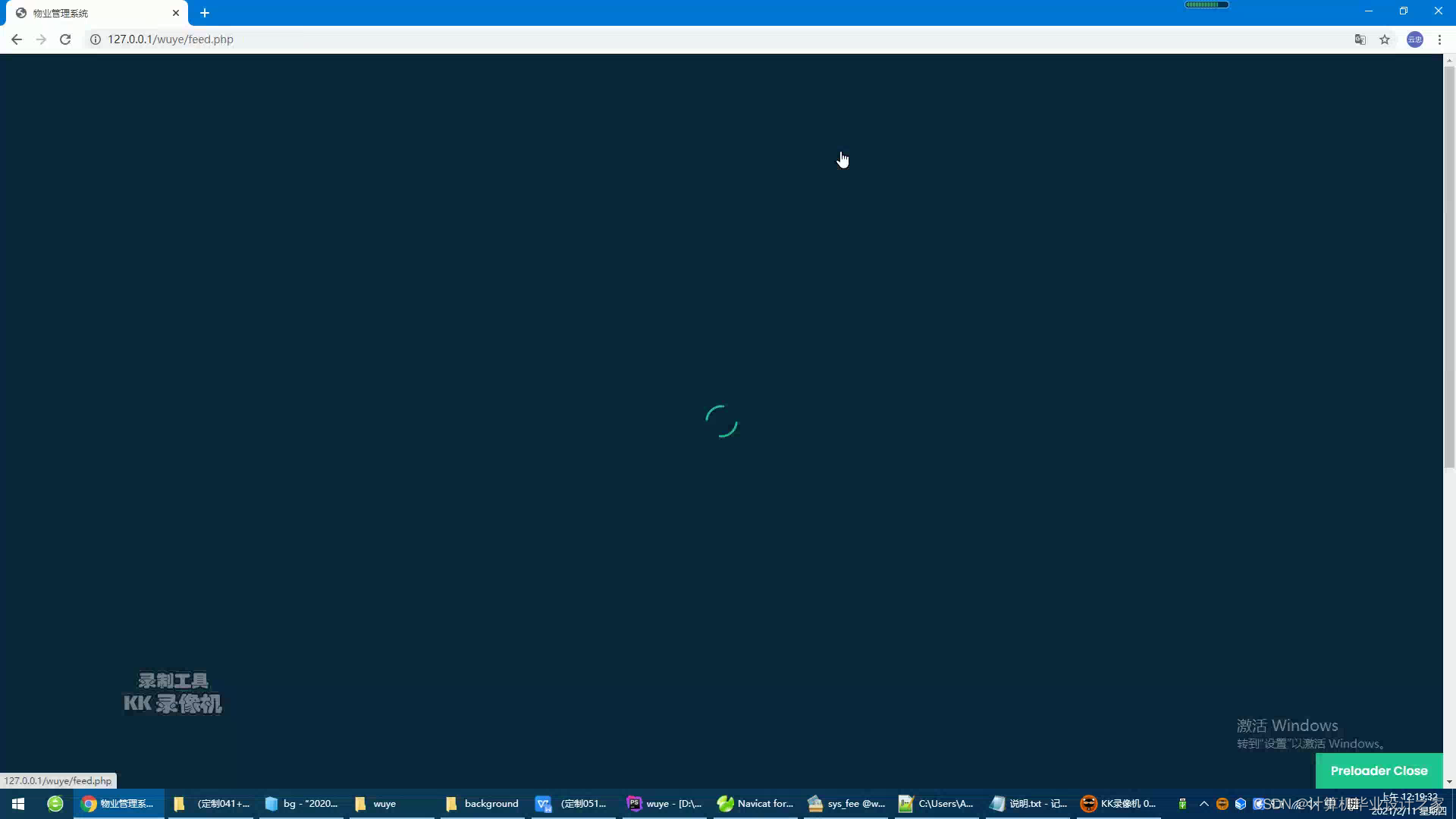Click the page vertical scrollbar

point(1449,265)
